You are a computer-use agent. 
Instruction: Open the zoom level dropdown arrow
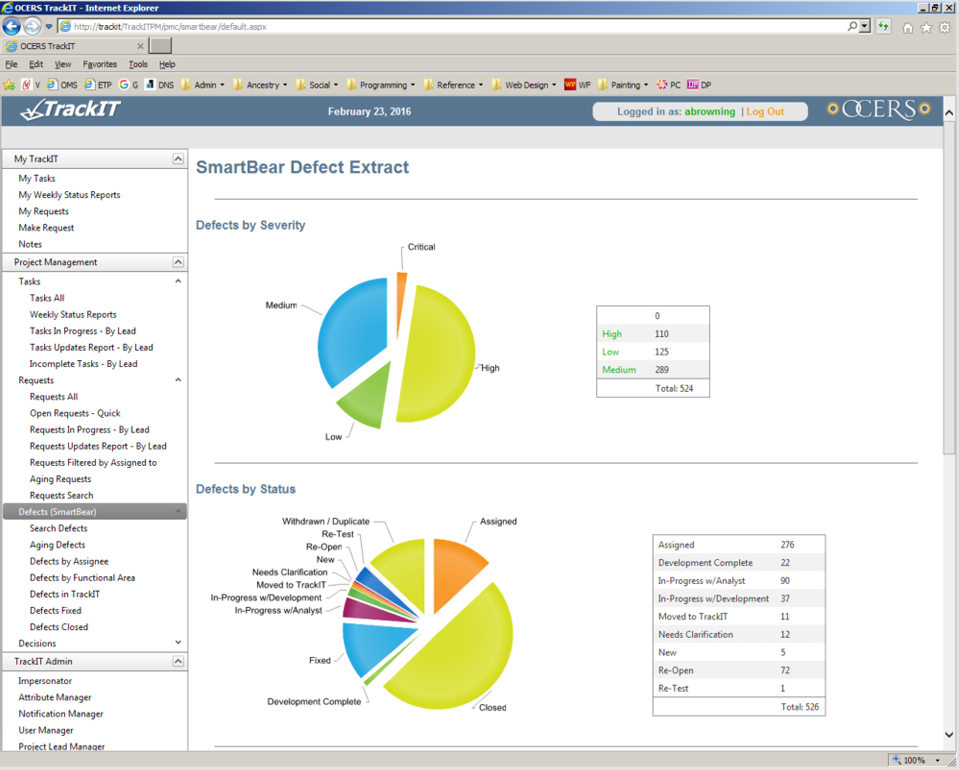pos(937,760)
